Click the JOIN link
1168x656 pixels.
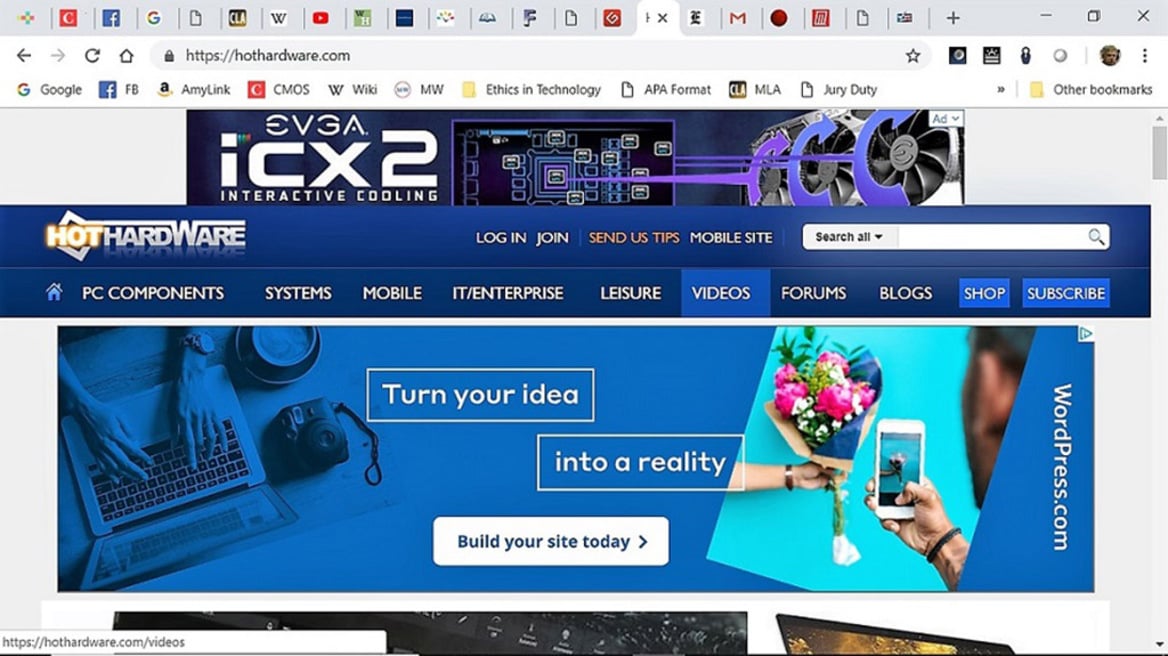click(x=552, y=238)
